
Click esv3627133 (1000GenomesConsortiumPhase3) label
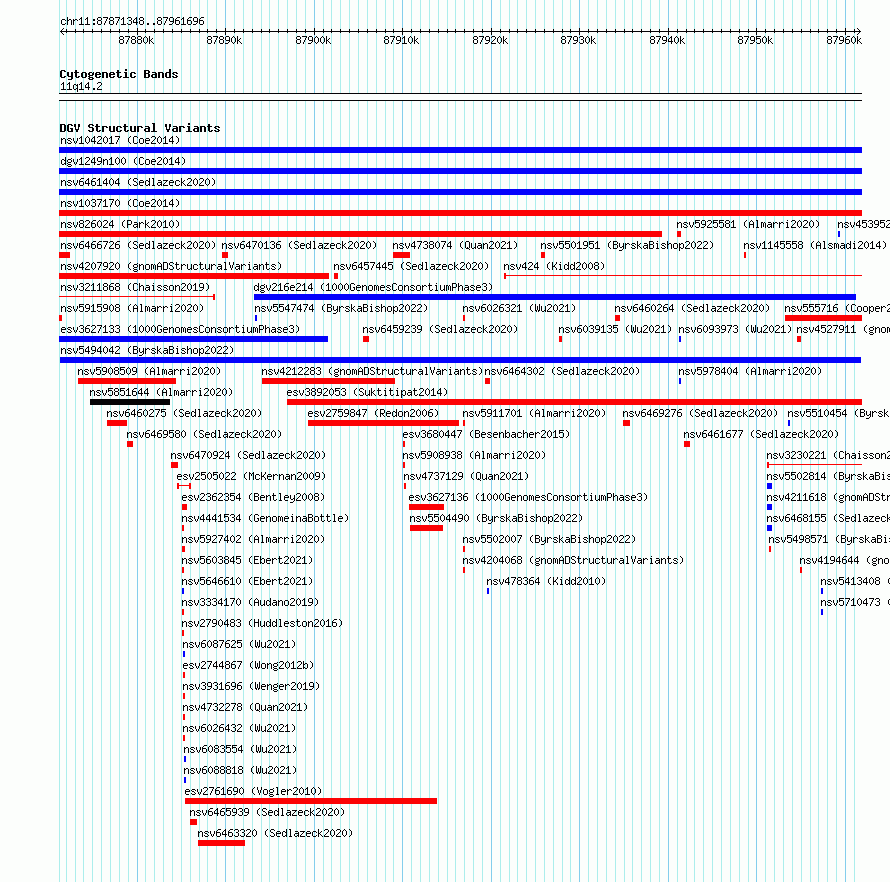pyautogui.click(x=180, y=329)
